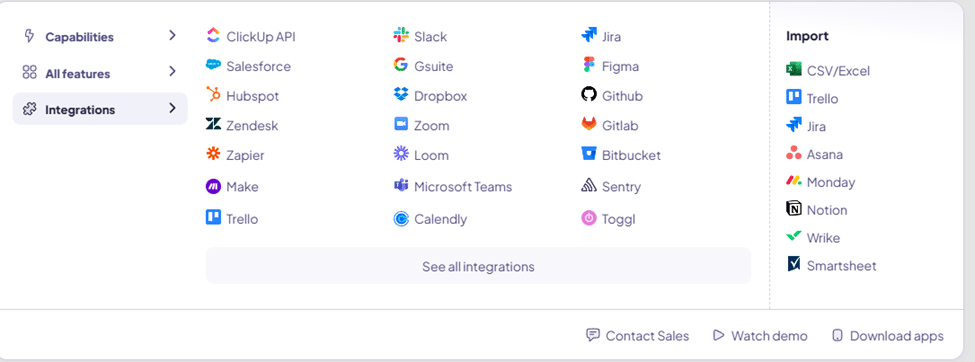Screen dimensions: 975x362
Task: Select the Toggl icon
Action: (x=589, y=218)
